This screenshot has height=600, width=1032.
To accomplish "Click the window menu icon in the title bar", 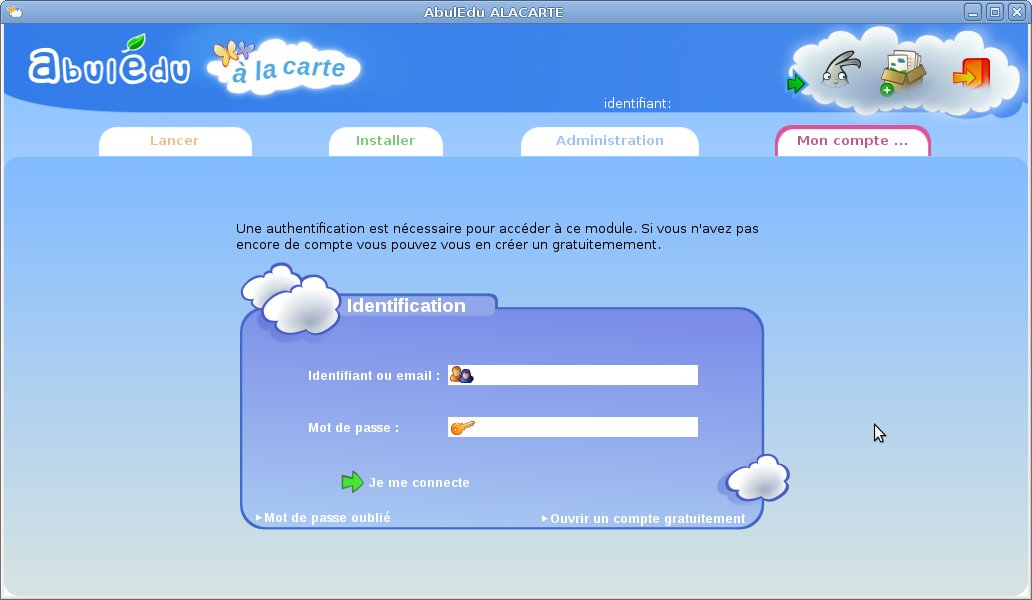I will click(14, 12).
